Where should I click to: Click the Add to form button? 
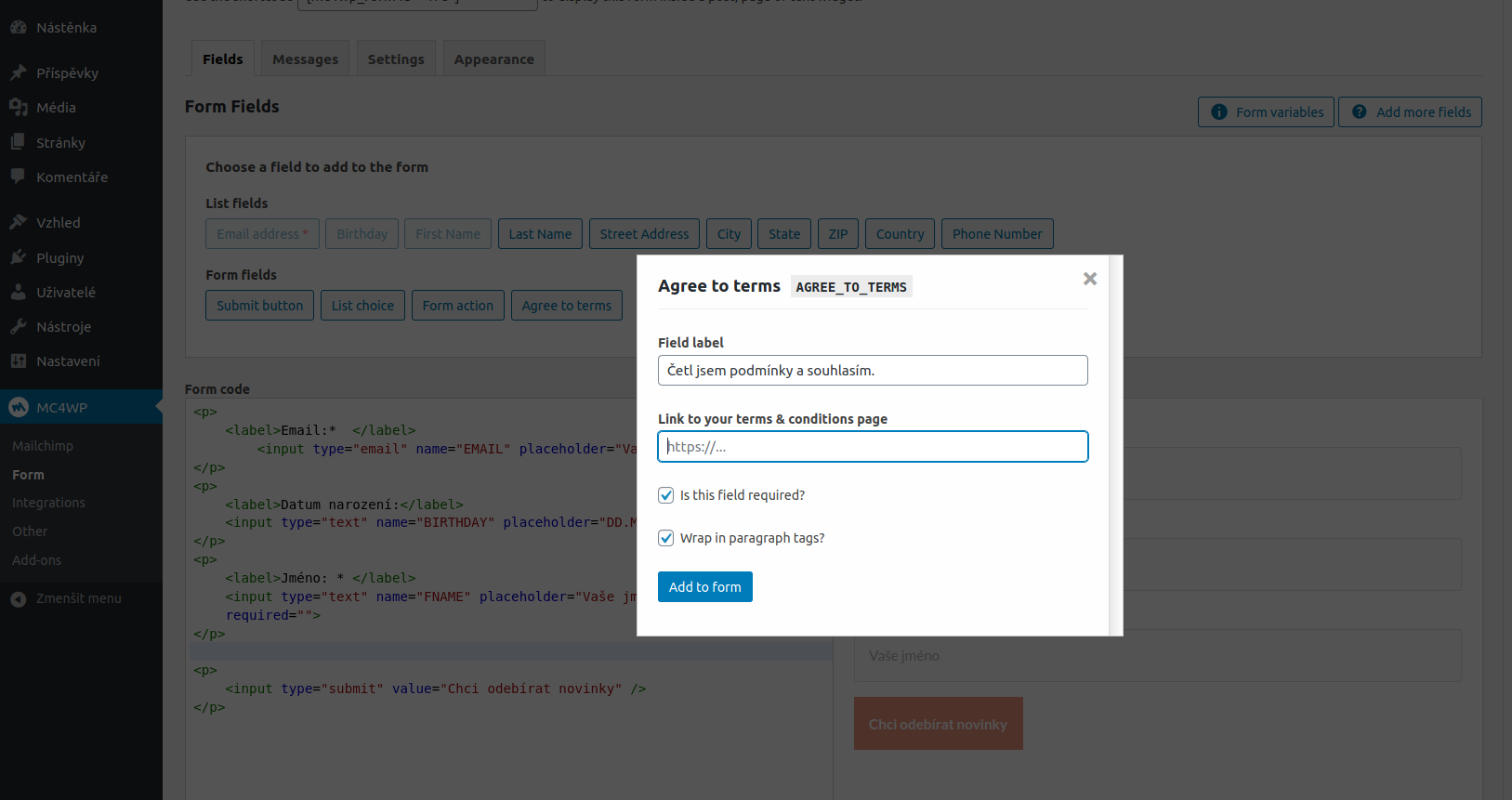pyautogui.click(x=704, y=586)
